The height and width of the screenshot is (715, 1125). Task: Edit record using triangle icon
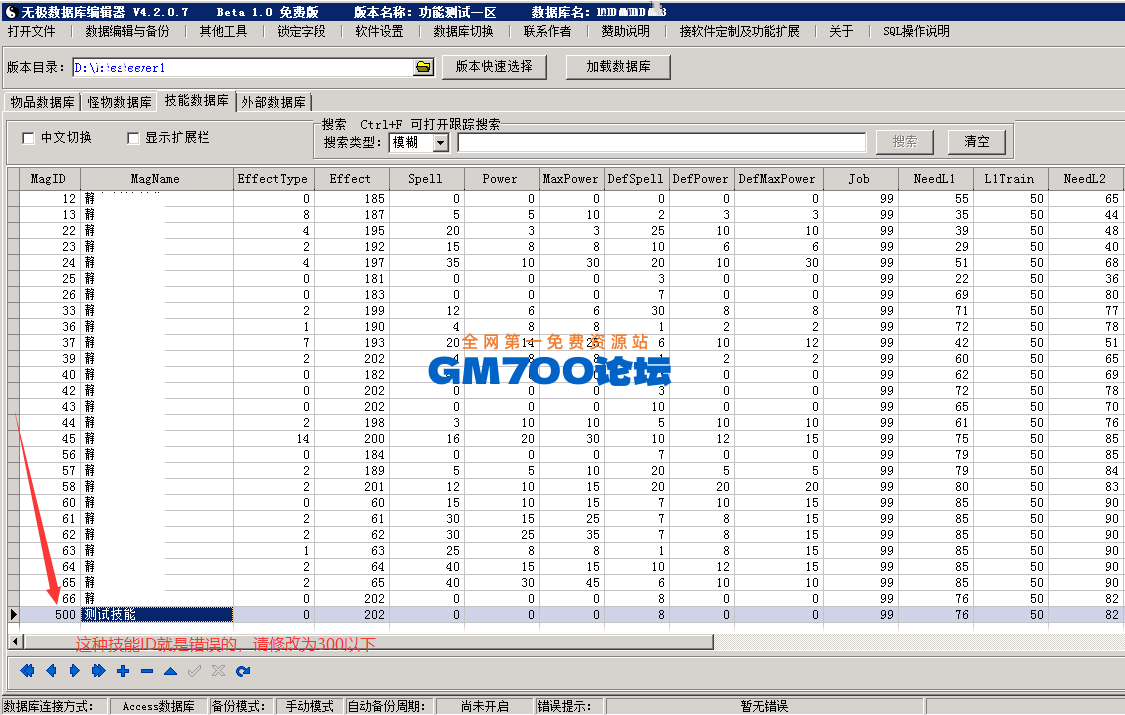click(x=170, y=671)
